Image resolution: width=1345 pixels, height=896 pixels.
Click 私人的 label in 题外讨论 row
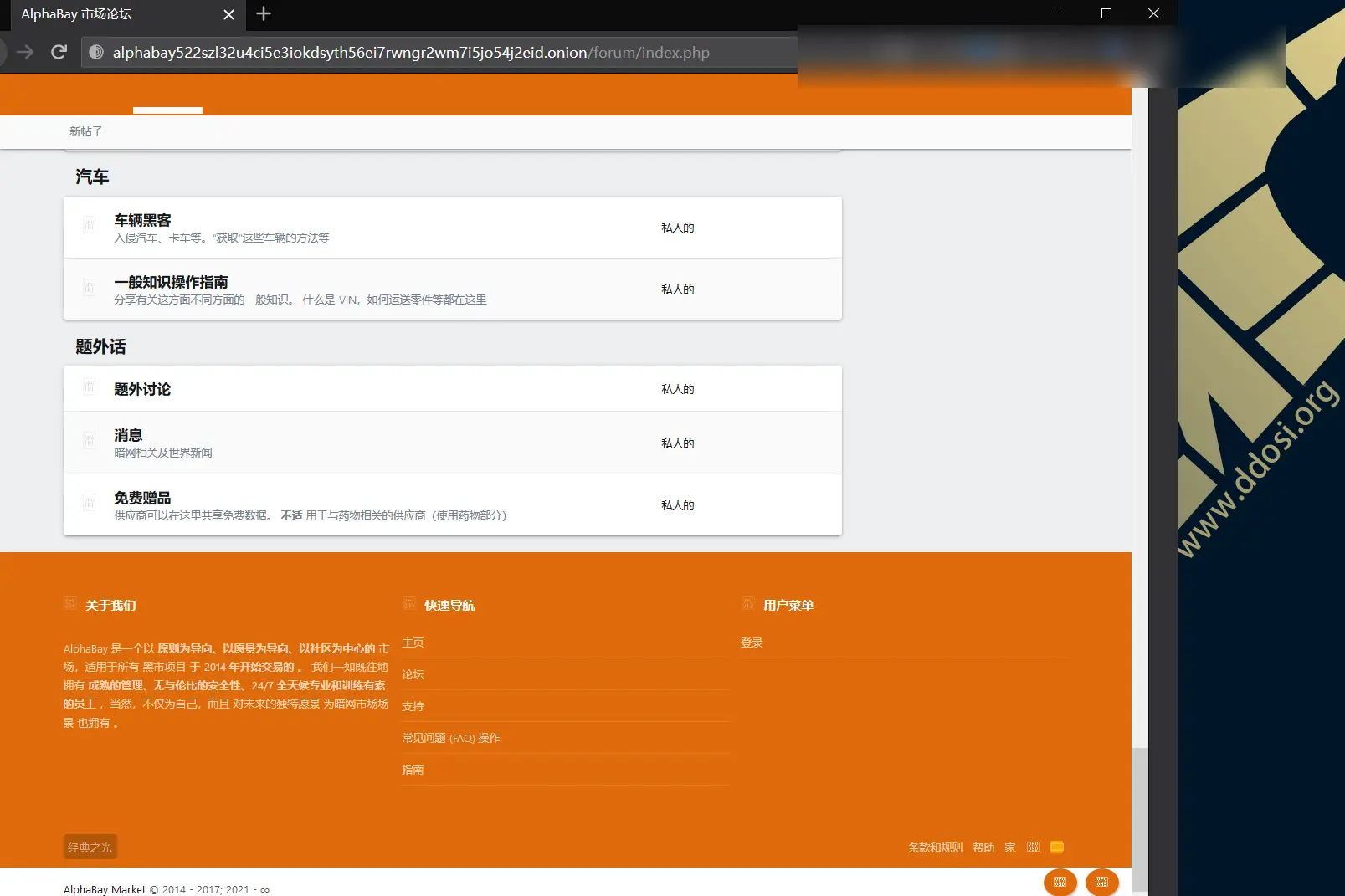pos(677,389)
